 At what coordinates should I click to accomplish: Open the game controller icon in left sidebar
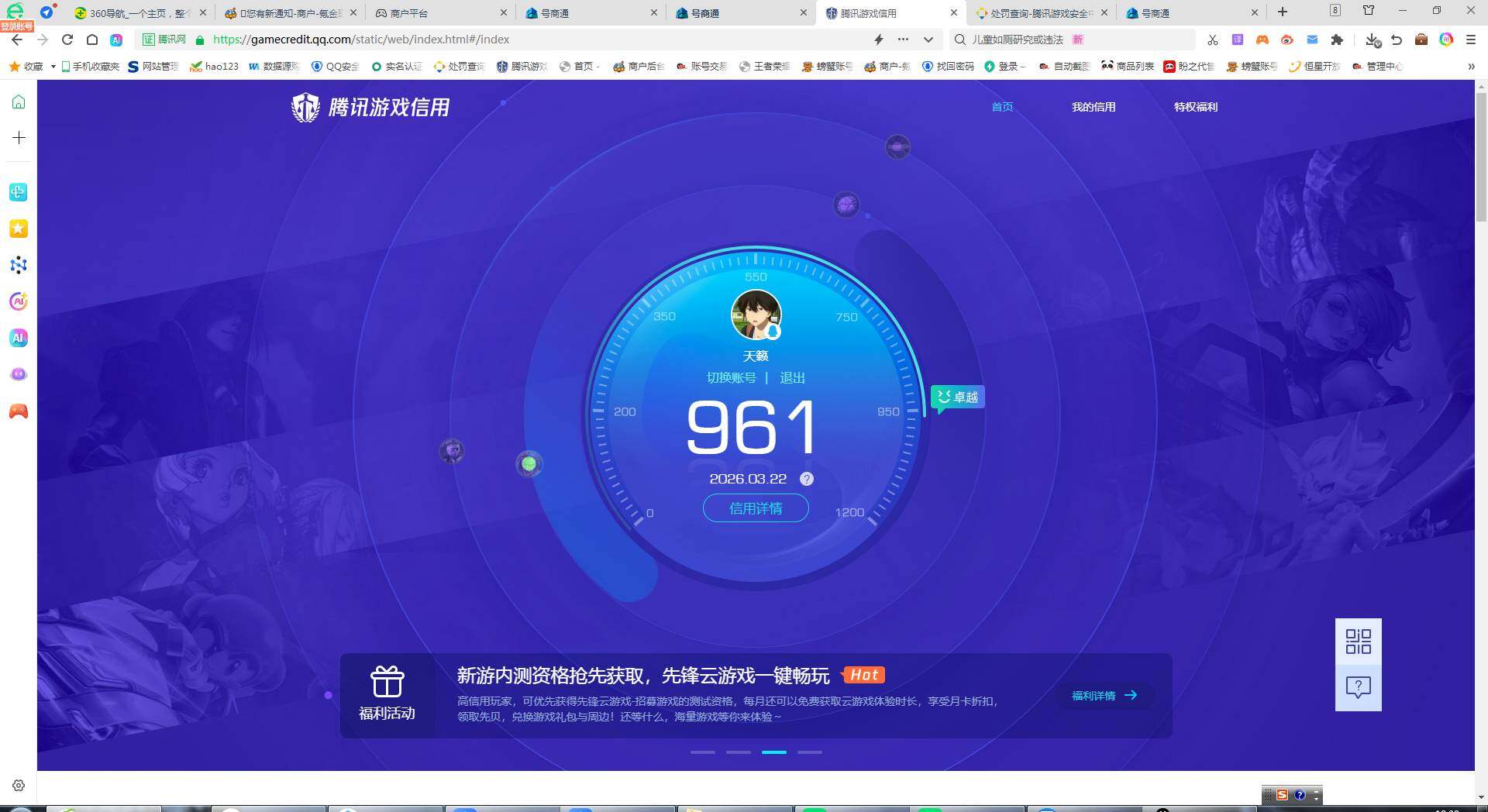(x=18, y=411)
